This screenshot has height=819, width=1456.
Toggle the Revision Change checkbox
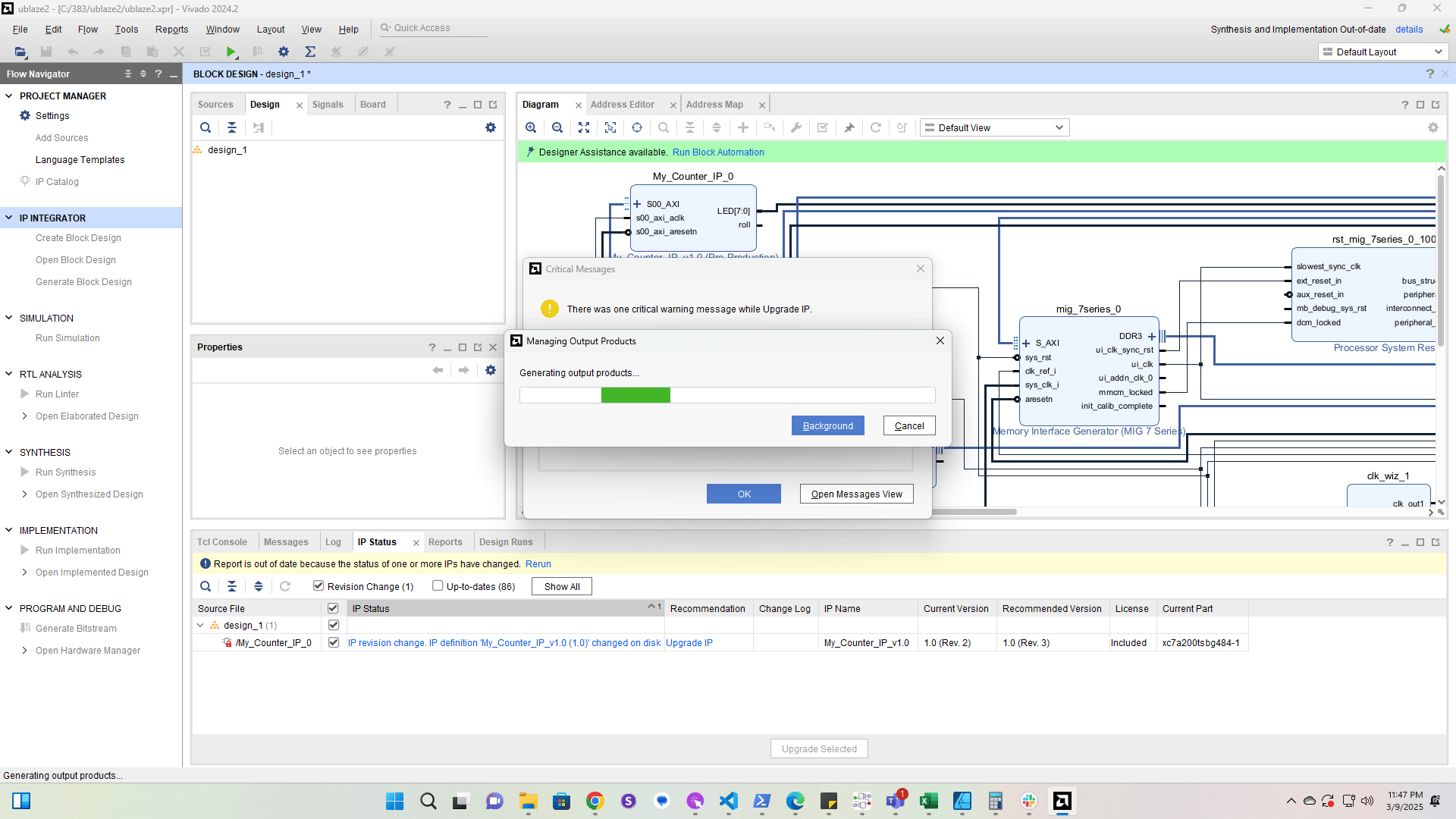pyautogui.click(x=318, y=585)
